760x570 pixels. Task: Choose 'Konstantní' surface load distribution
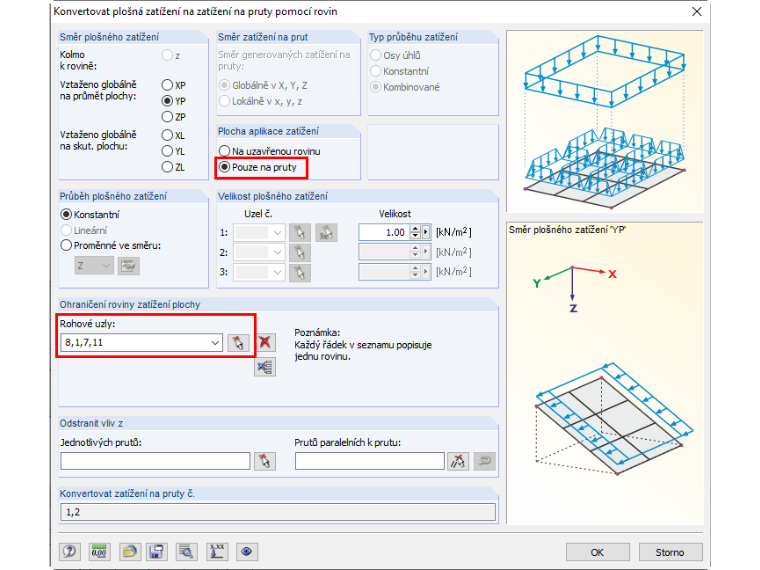point(66,214)
